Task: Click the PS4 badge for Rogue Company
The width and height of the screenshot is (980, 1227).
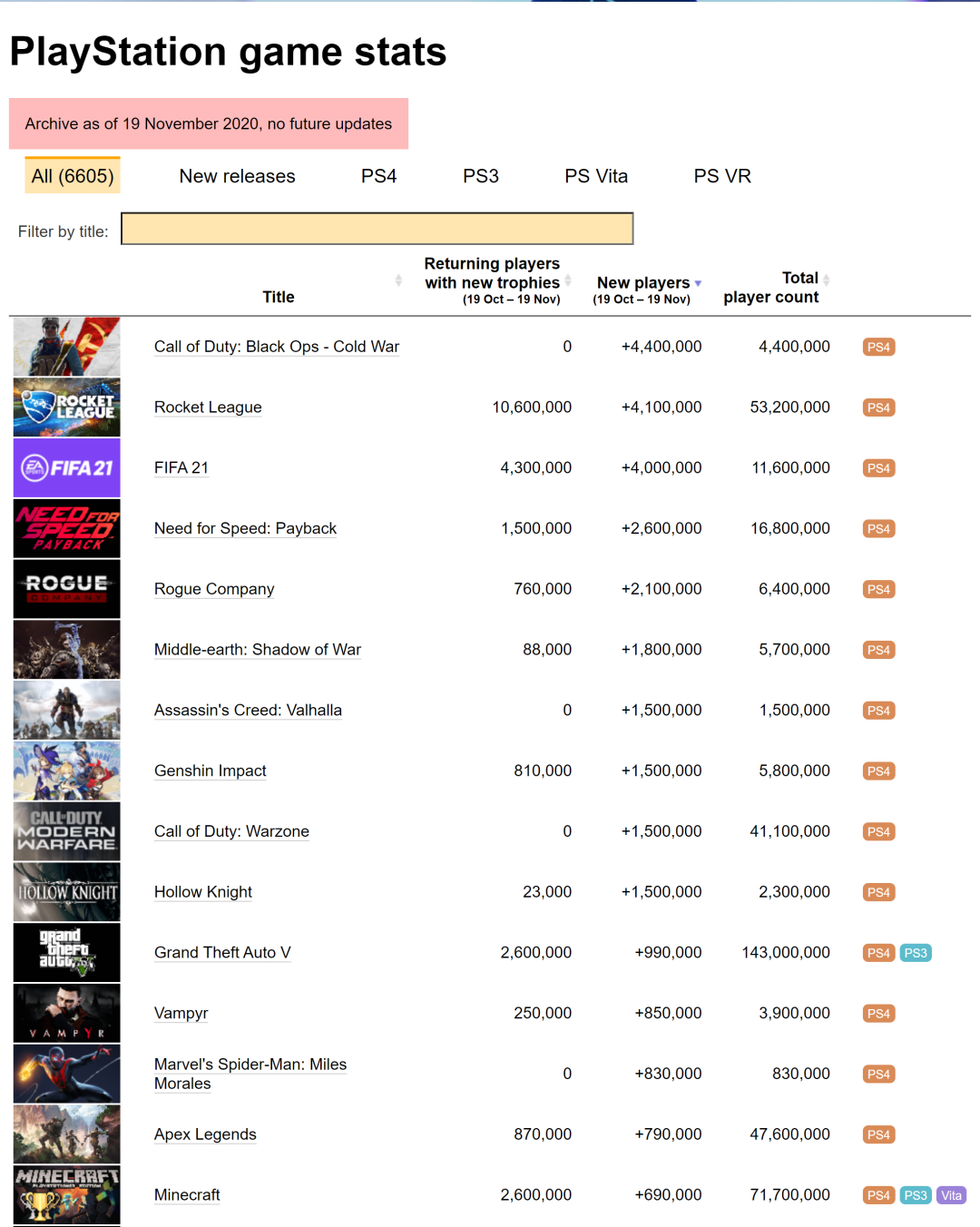Action: click(x=878, y=589)
